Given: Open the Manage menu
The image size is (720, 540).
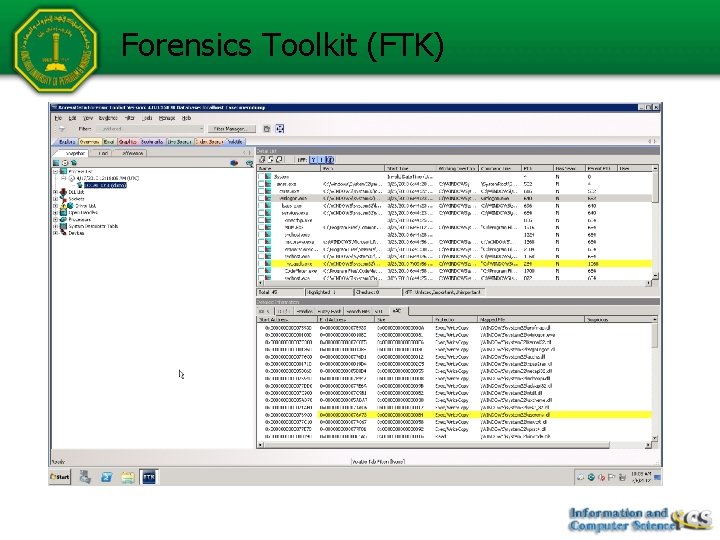Looking at the screenshot, I should point(167,118).
